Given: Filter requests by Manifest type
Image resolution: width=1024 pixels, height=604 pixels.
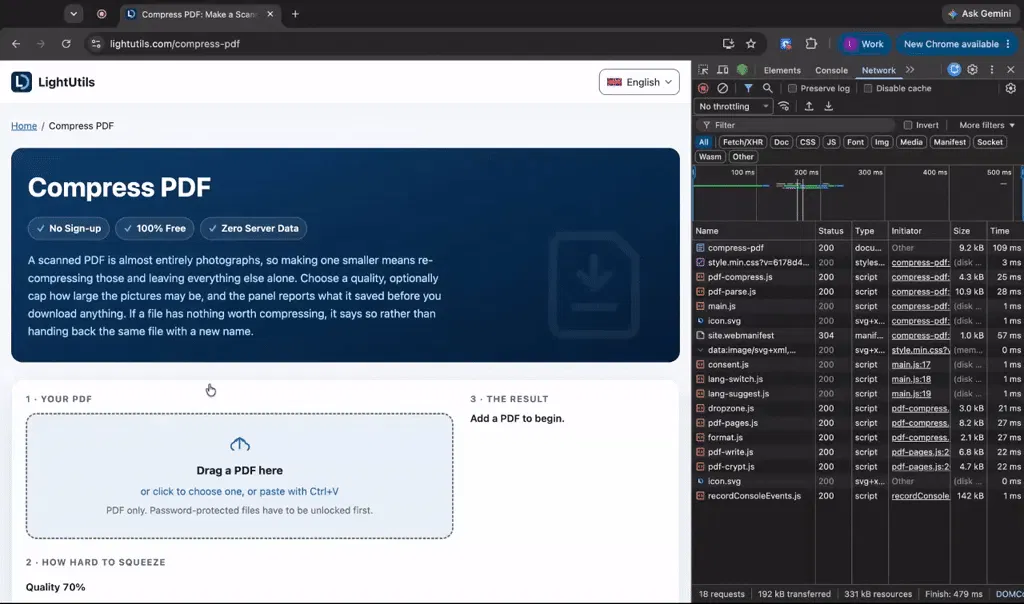Looking at the screenshot, I should pos(949,142).
